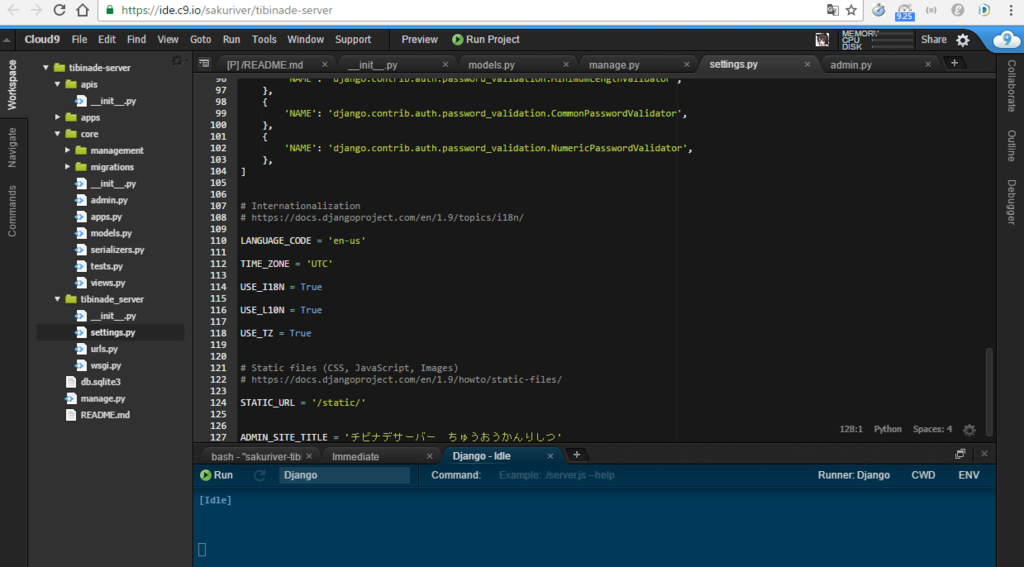
Task: Collapse the top menu bar arrow
Action: point(7,40)
